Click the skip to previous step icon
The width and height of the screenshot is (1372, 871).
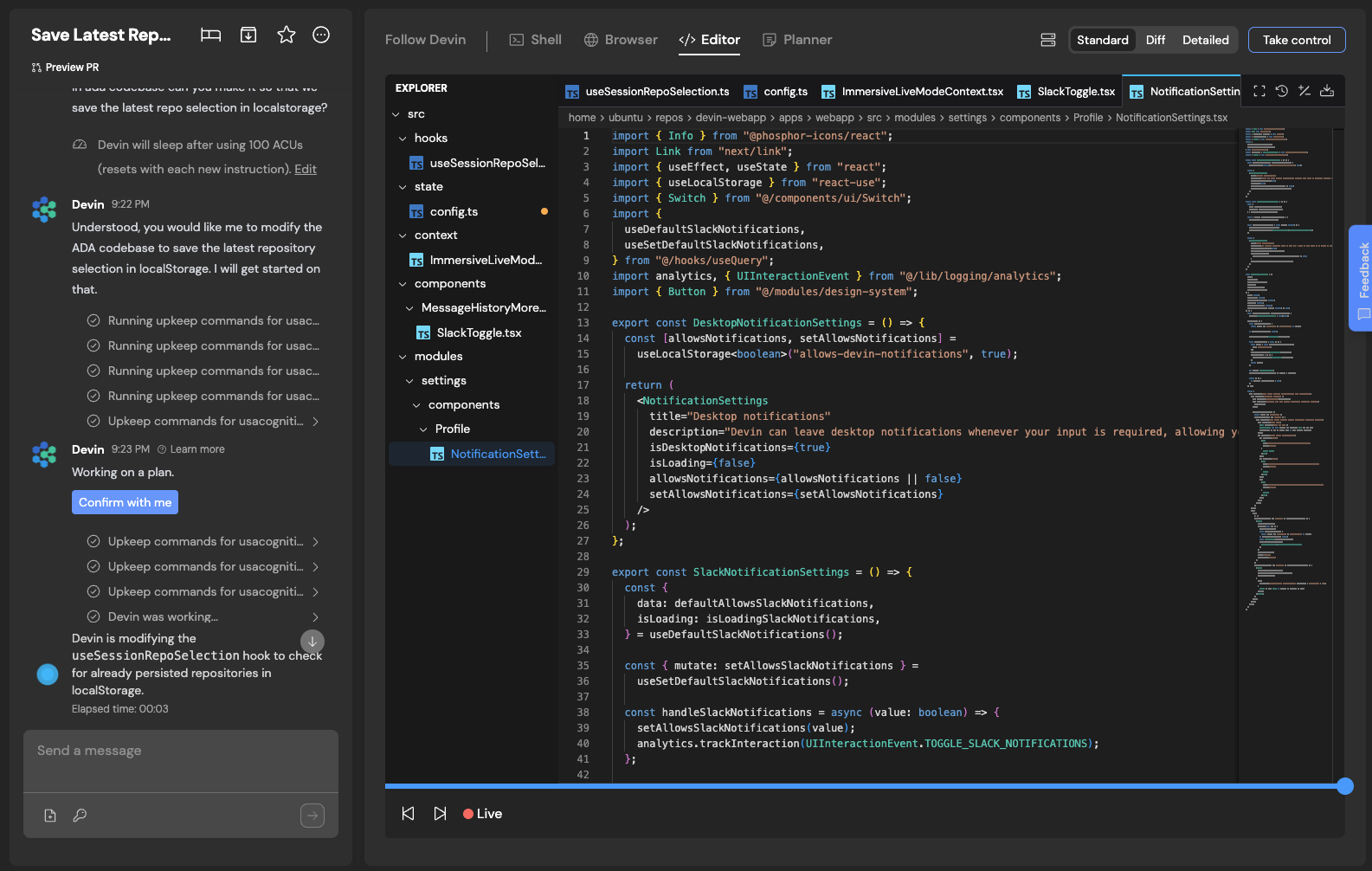click(409, 814)
